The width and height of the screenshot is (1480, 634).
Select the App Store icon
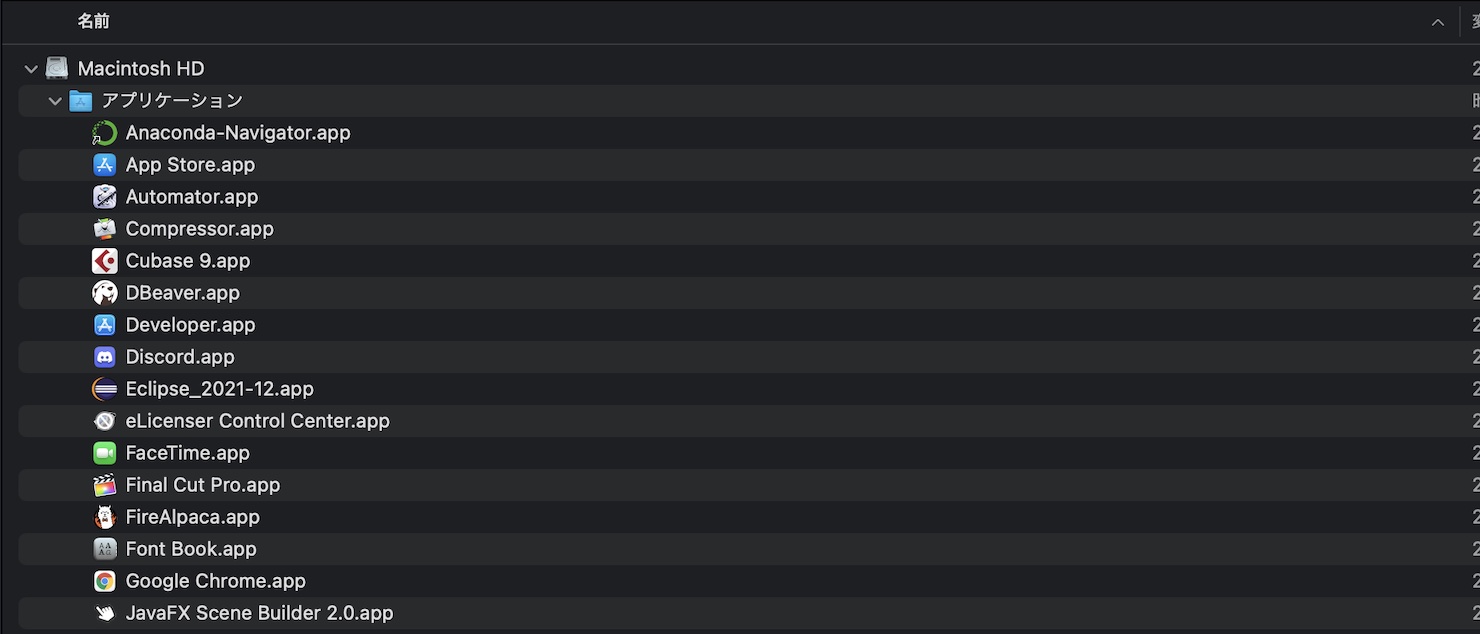click(105, 165)
